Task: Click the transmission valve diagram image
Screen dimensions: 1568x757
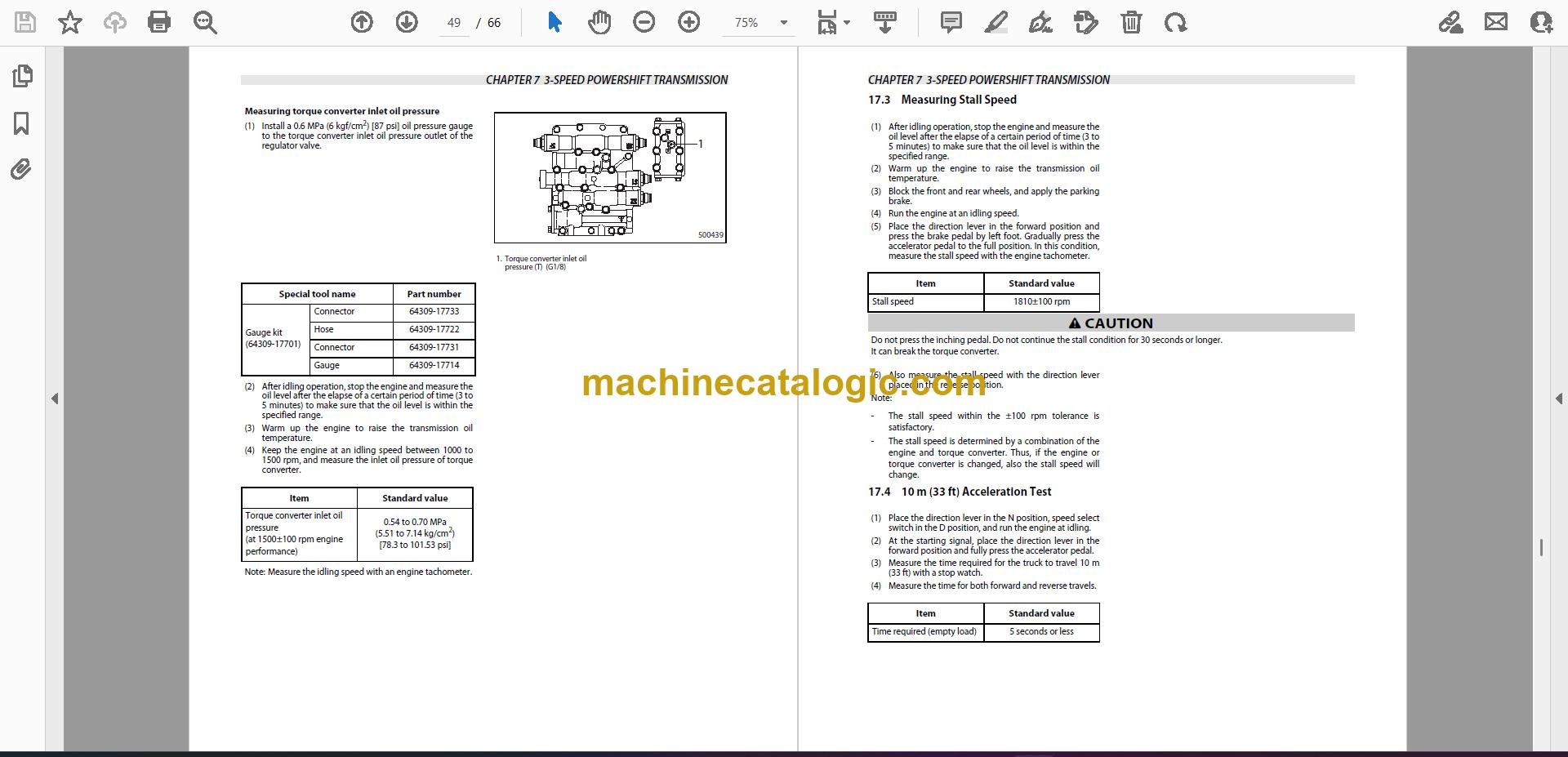Action: [610, 178]
